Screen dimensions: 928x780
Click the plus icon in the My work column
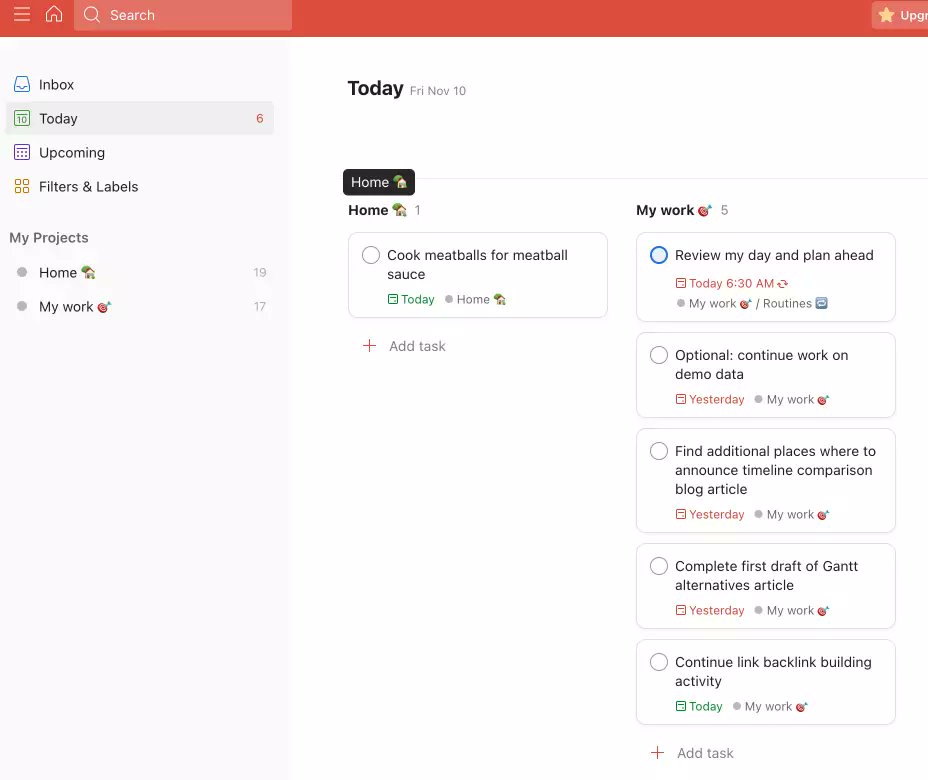point(658,753)
